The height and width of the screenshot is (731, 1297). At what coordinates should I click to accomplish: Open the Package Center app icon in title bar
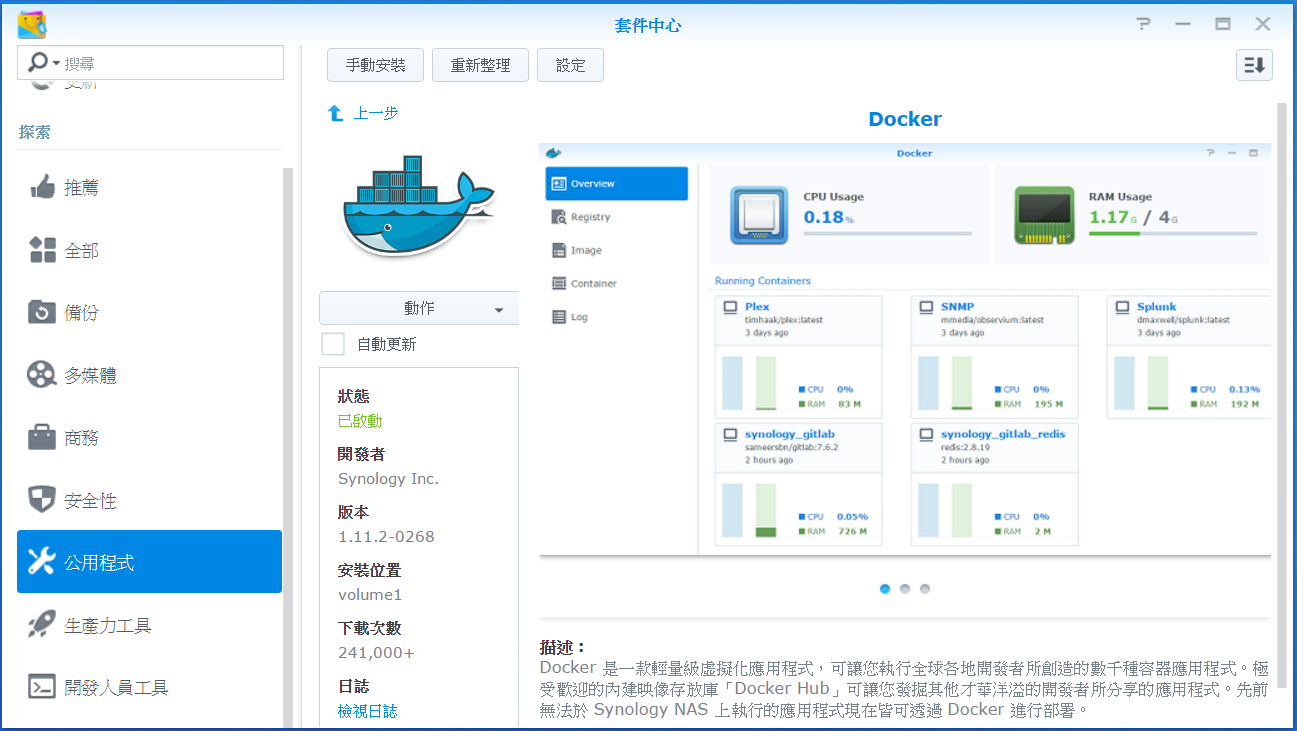point(32,24)
